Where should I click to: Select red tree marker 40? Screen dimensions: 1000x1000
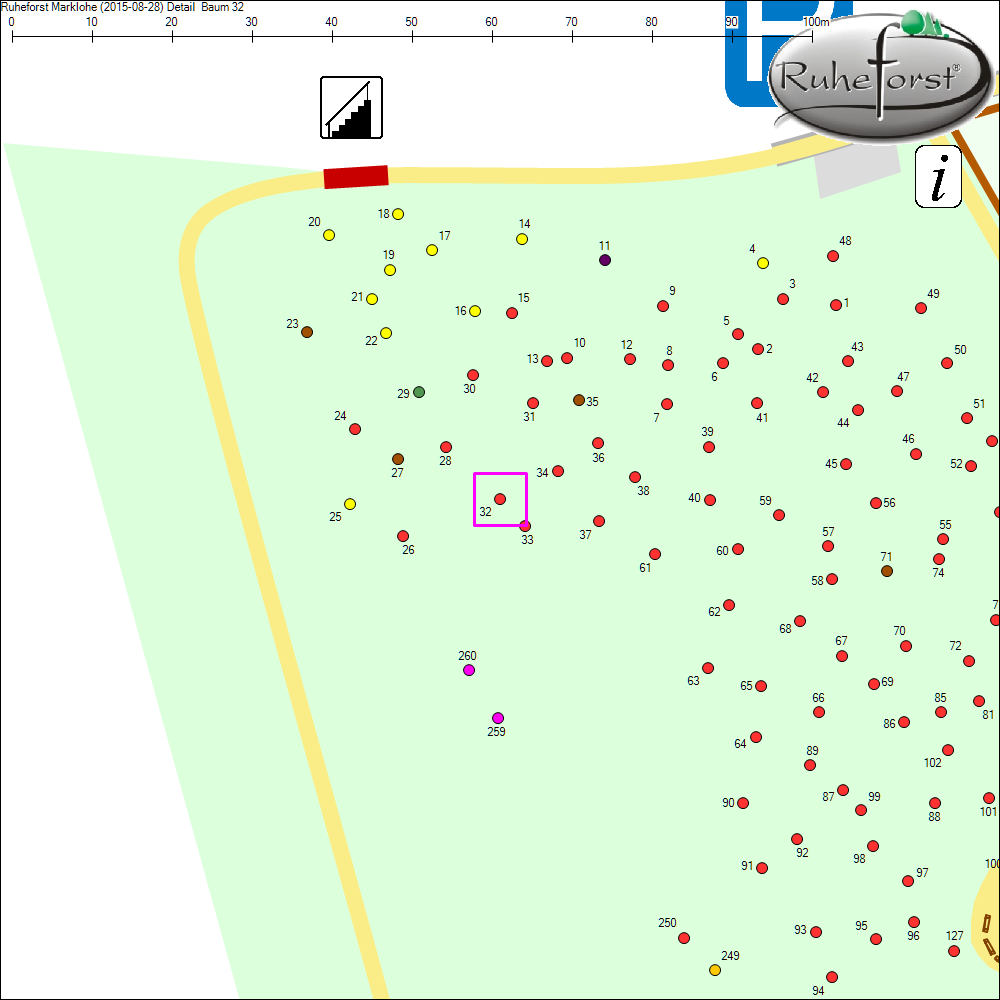point(710,499)
